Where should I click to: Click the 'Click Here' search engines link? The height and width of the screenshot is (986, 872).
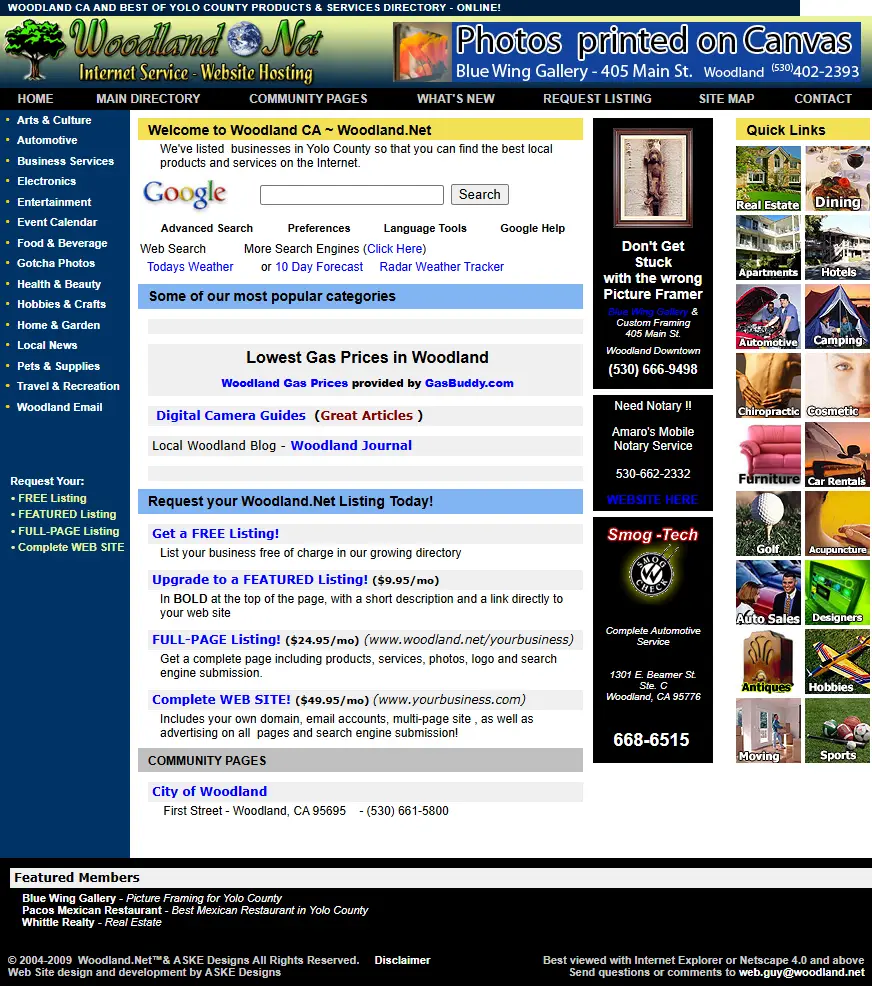394,249
